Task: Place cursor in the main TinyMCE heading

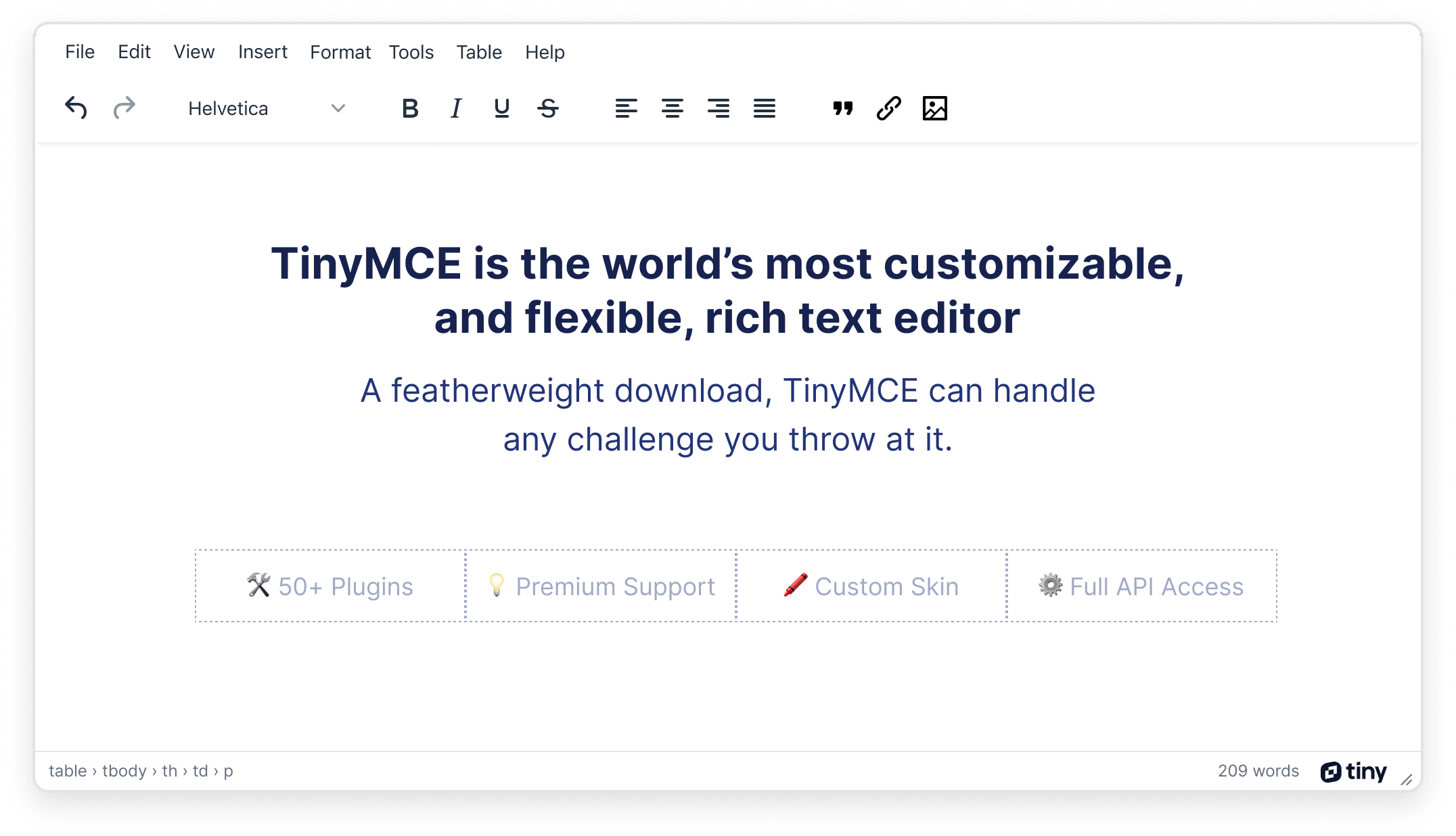Action: click(727, 290)
